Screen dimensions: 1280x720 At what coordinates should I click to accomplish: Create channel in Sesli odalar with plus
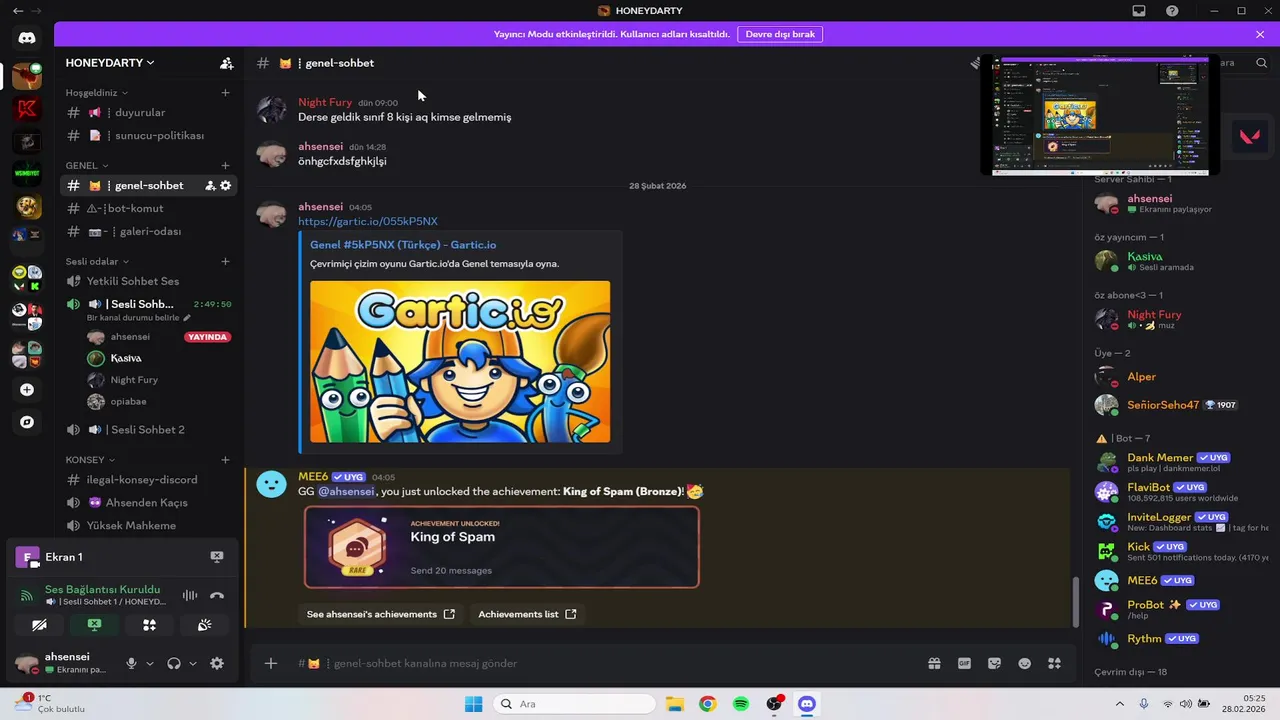225,262
